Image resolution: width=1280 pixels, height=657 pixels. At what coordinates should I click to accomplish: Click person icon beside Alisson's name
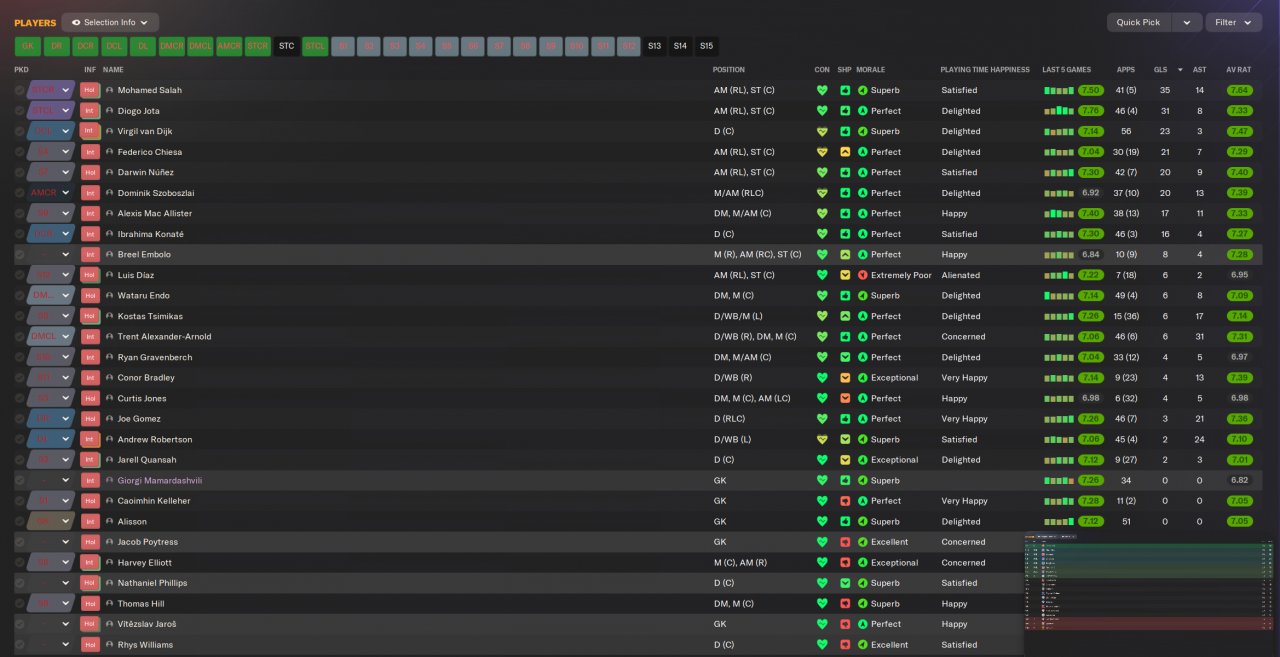pyautogui.click(x=110, y=521)
